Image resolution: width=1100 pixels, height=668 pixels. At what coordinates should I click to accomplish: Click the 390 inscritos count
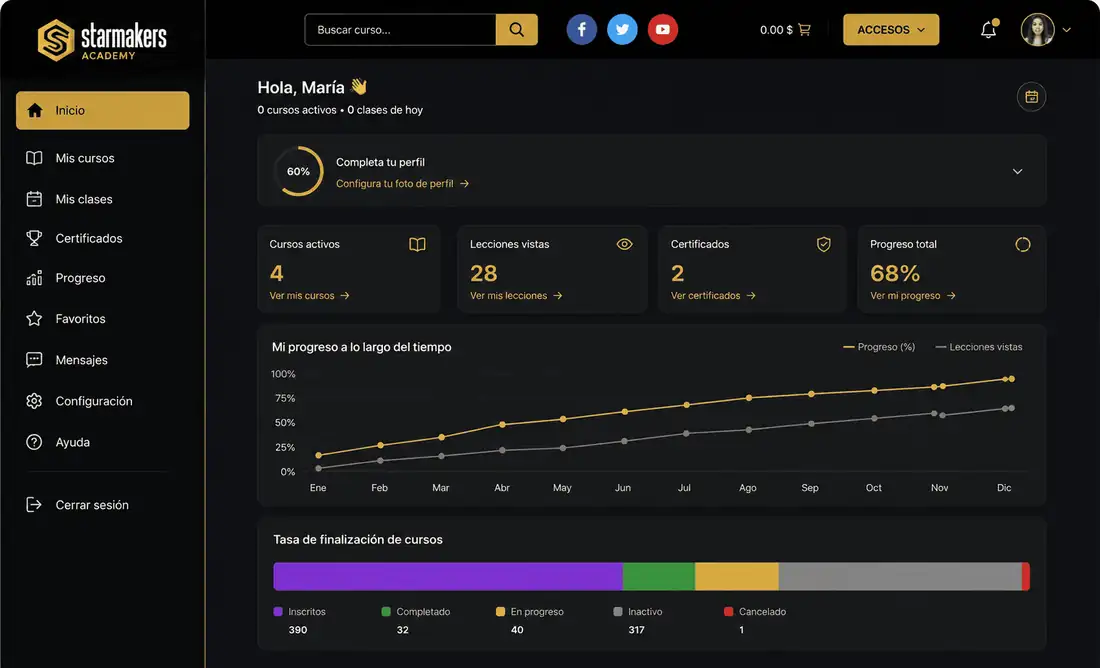point(297,630)
